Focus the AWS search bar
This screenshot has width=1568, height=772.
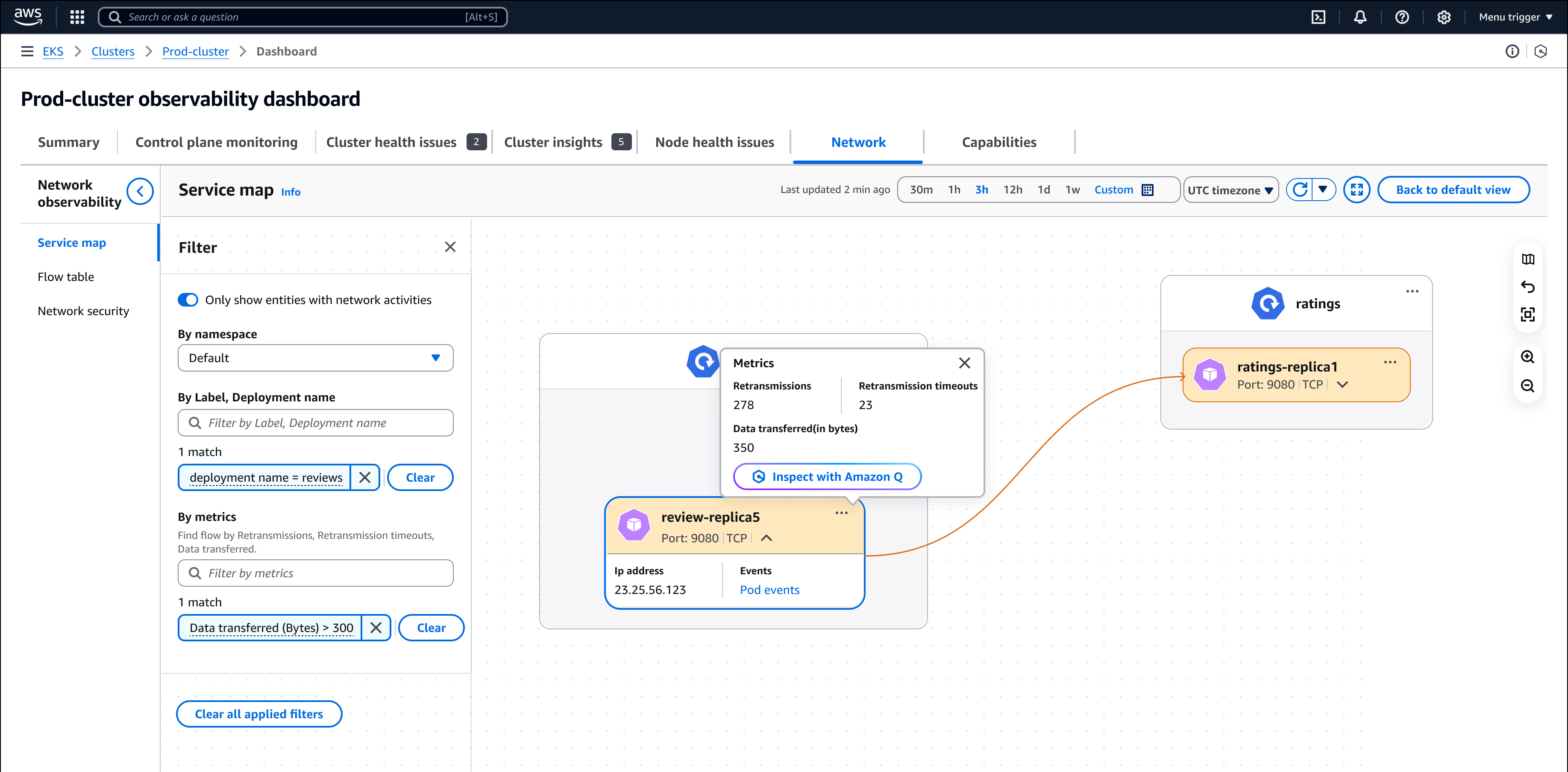pos(302,17)
